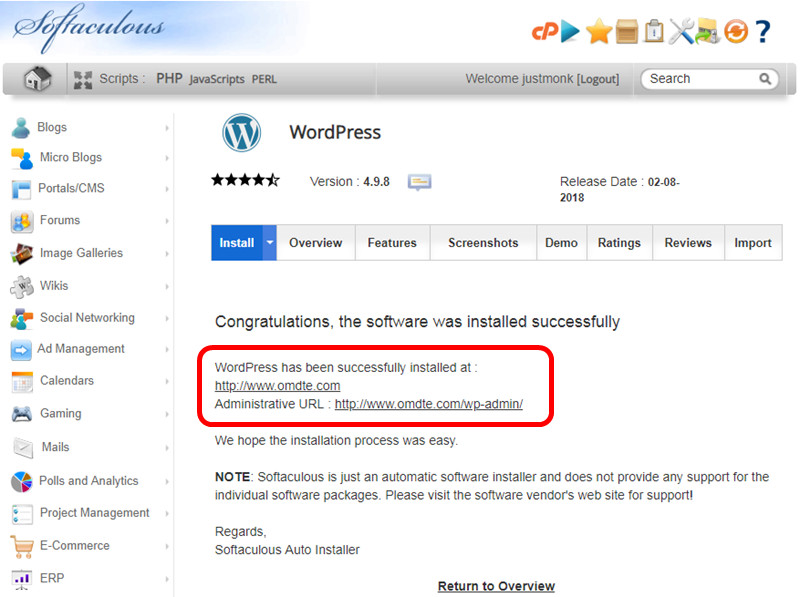Open the changelog icon beside version
The height and width of the screenshot is (597, 800).
(x=419, y=182)
